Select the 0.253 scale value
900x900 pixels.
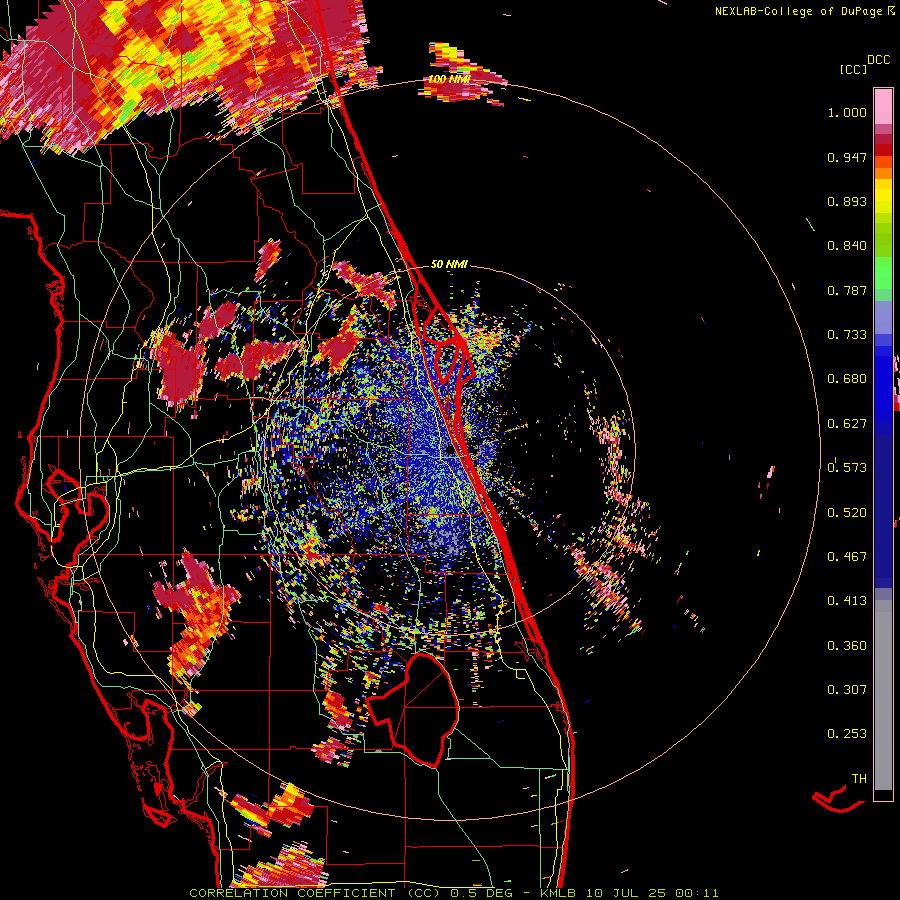(x=847, y=734)
